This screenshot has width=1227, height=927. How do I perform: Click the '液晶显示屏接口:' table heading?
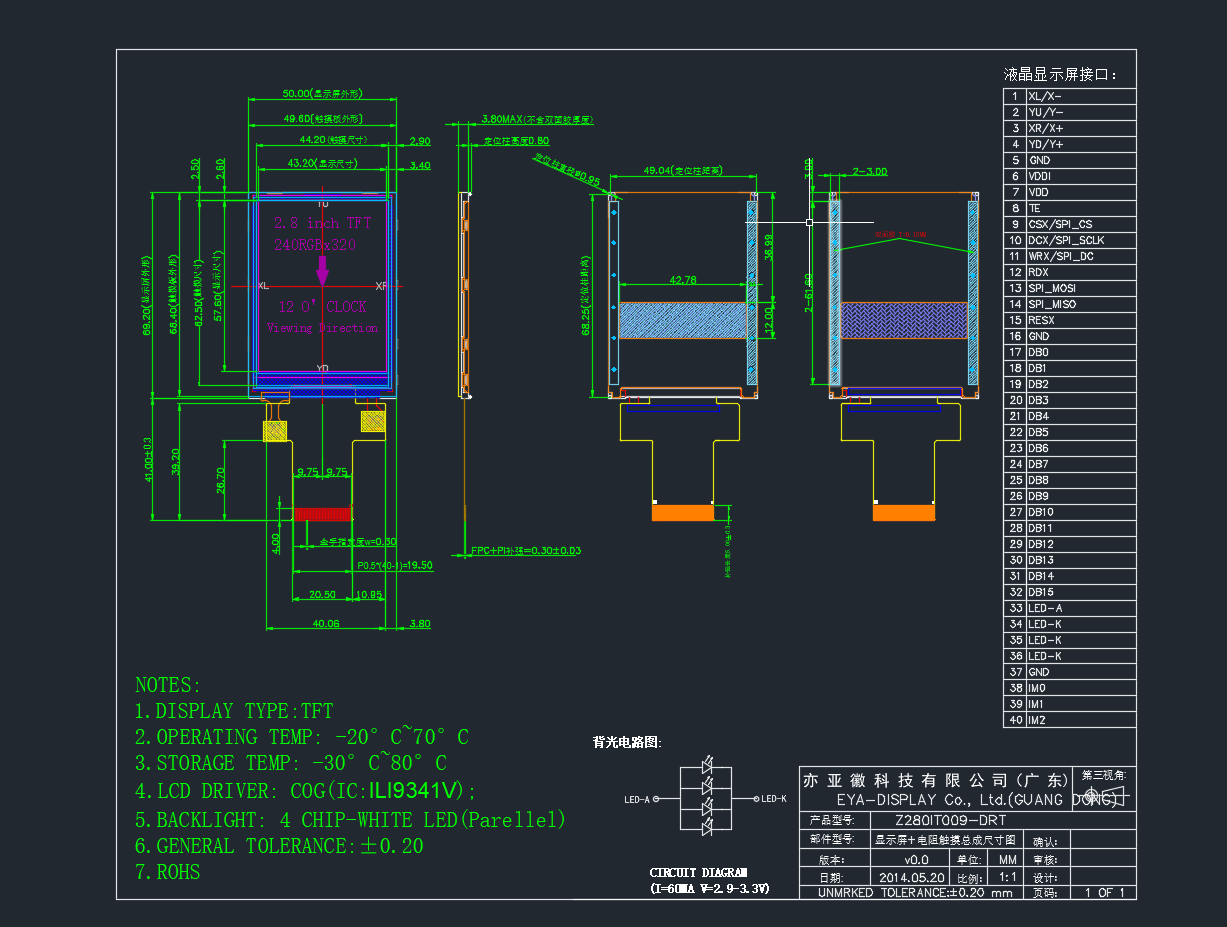(1061, 75)
